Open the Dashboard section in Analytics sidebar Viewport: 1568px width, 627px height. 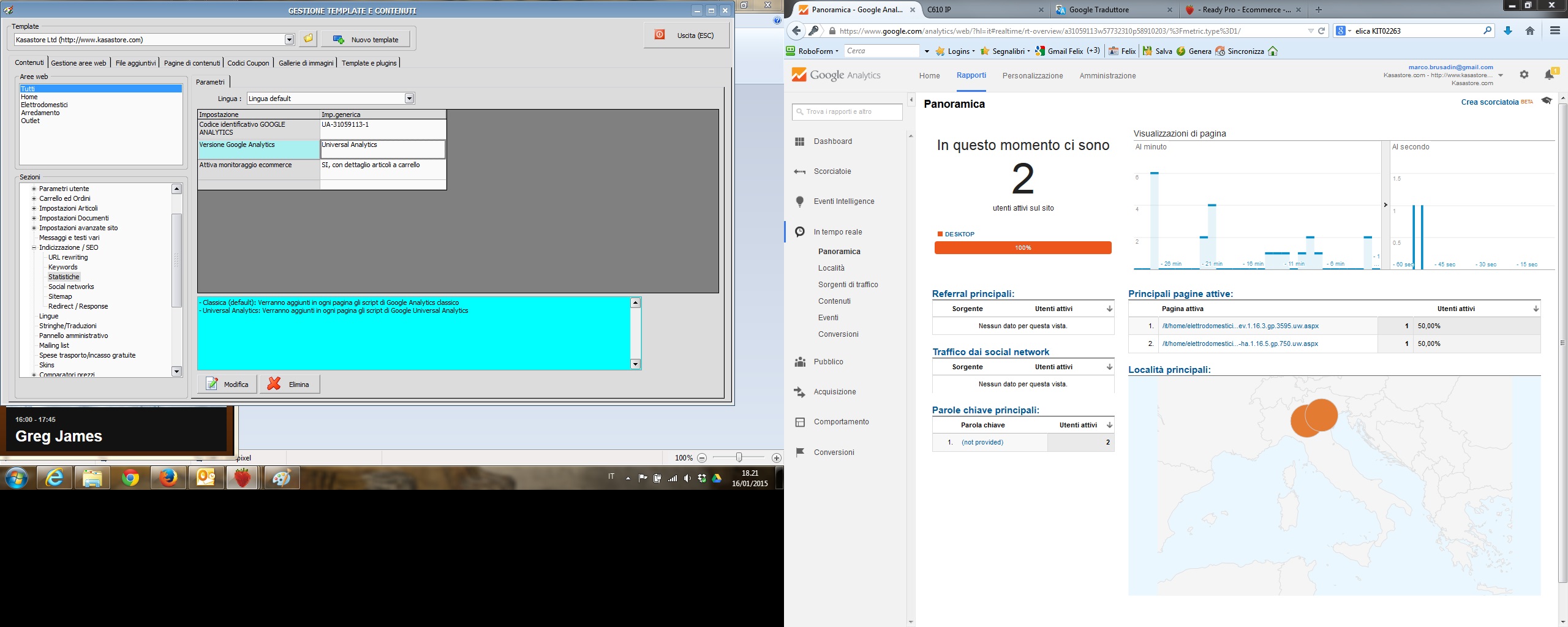(x=832, y=141)
